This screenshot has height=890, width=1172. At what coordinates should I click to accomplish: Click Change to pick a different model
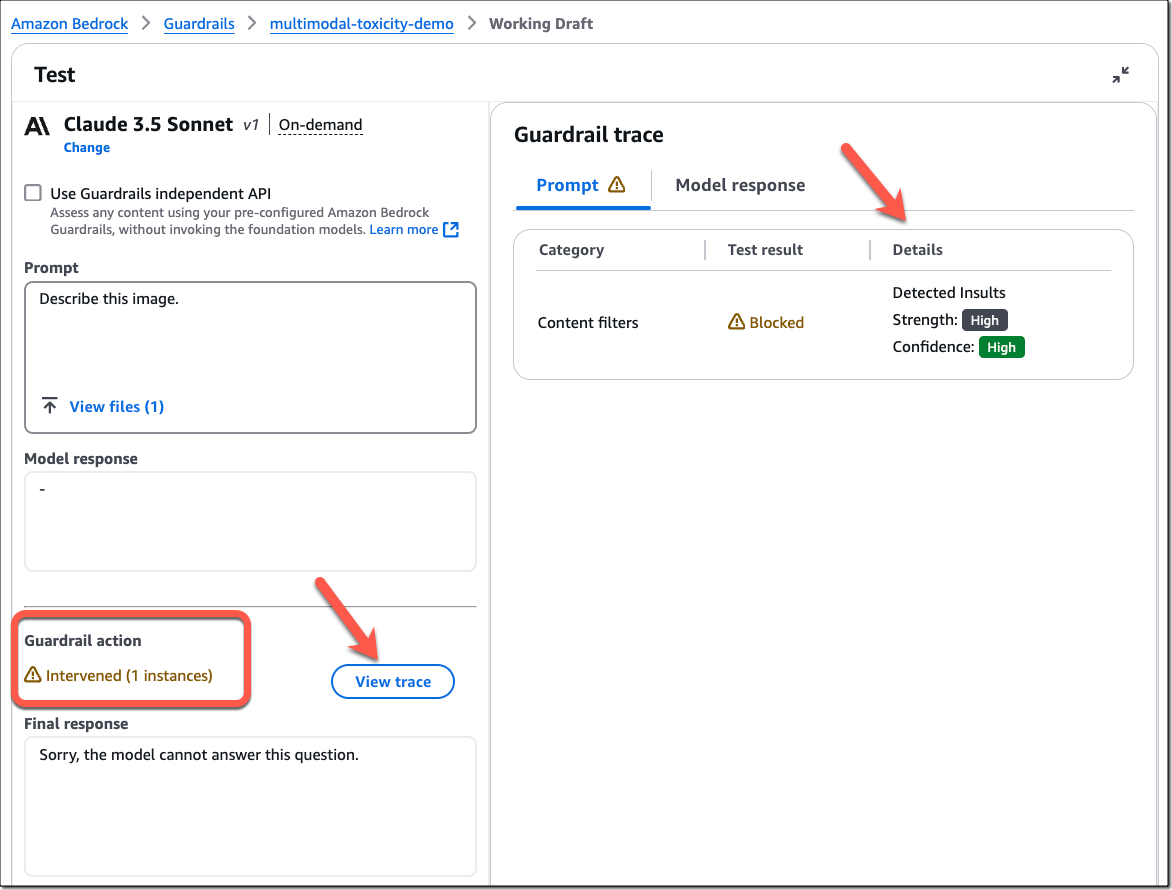[x=87, y=148]
